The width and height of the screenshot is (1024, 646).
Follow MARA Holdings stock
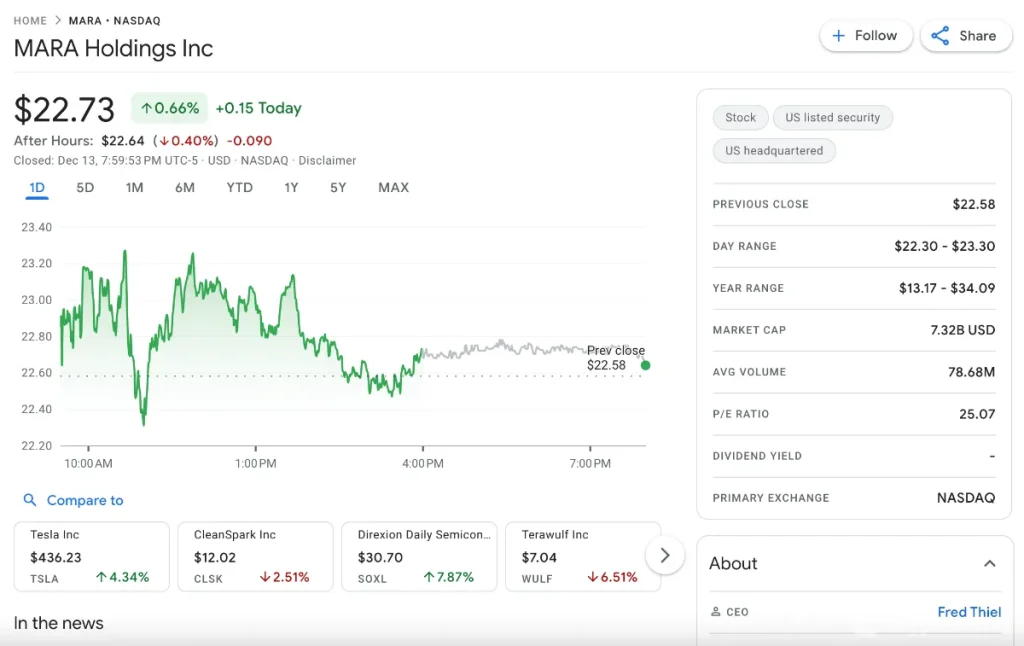pyautogui.click(x=866, y=36)
